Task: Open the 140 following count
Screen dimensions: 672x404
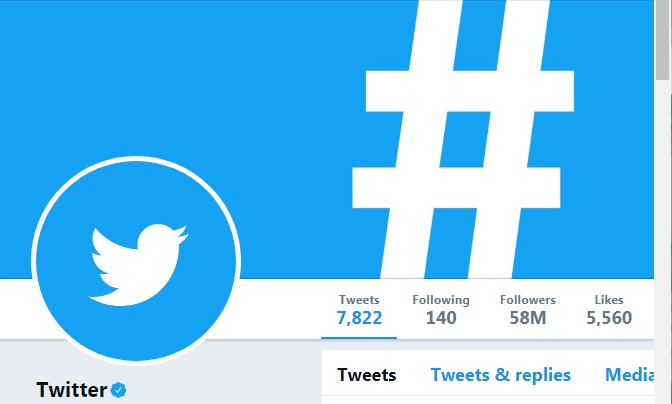Action: [x=441, y=318]
